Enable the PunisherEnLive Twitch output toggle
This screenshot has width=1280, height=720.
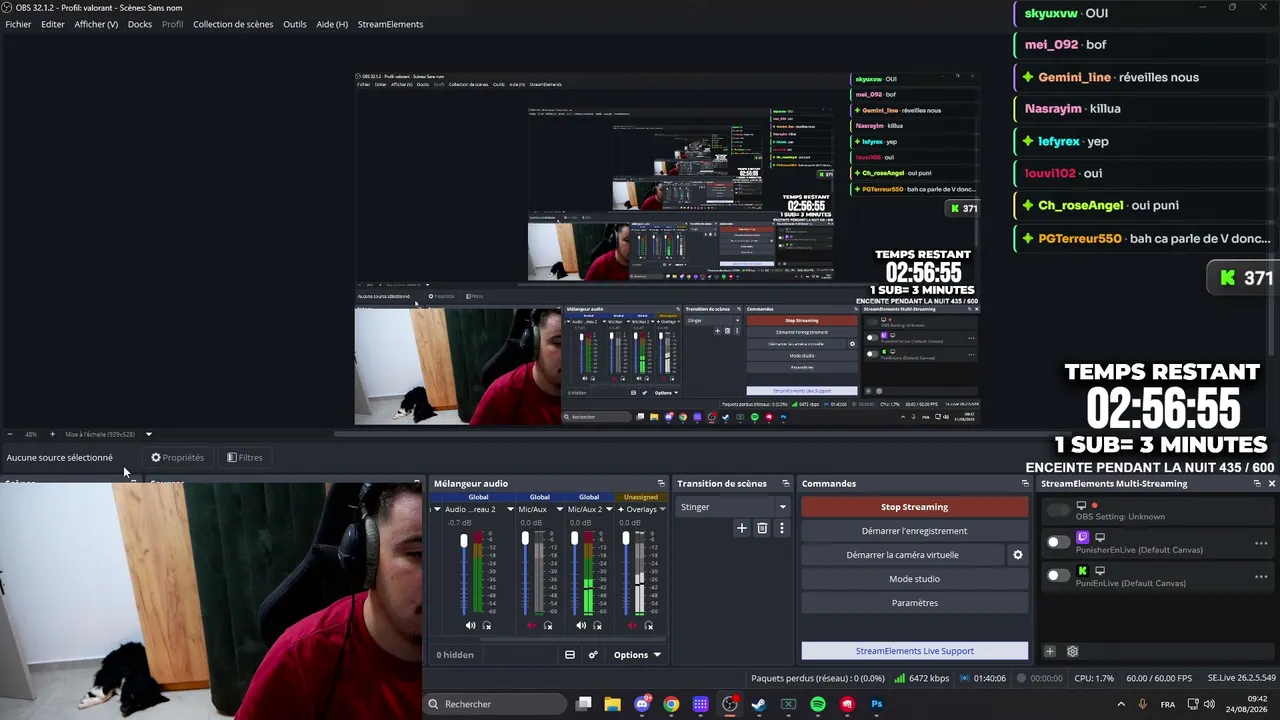[1058, 542]
